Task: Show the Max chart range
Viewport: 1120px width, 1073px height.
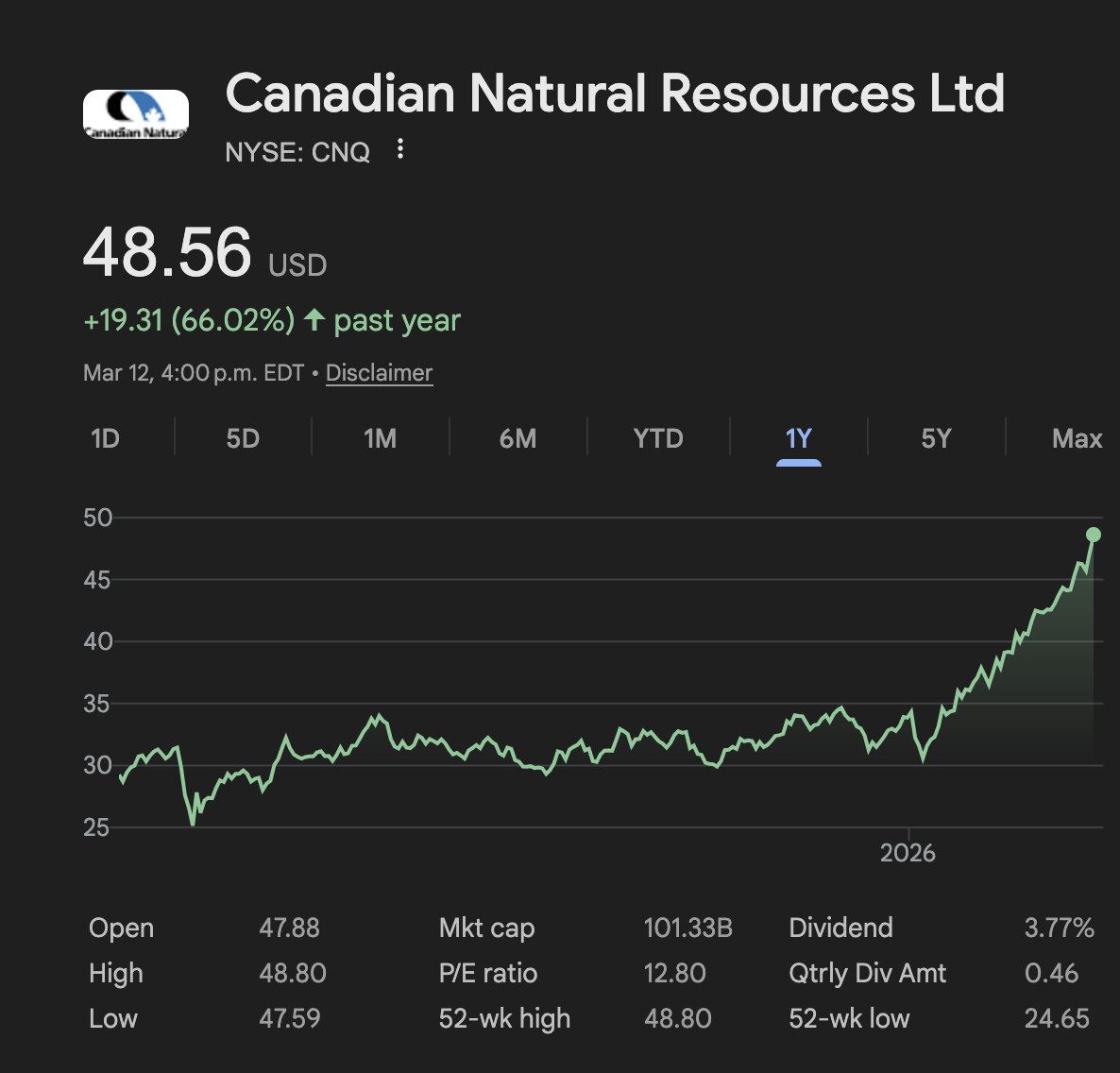Action: (x=1077, y=438)
